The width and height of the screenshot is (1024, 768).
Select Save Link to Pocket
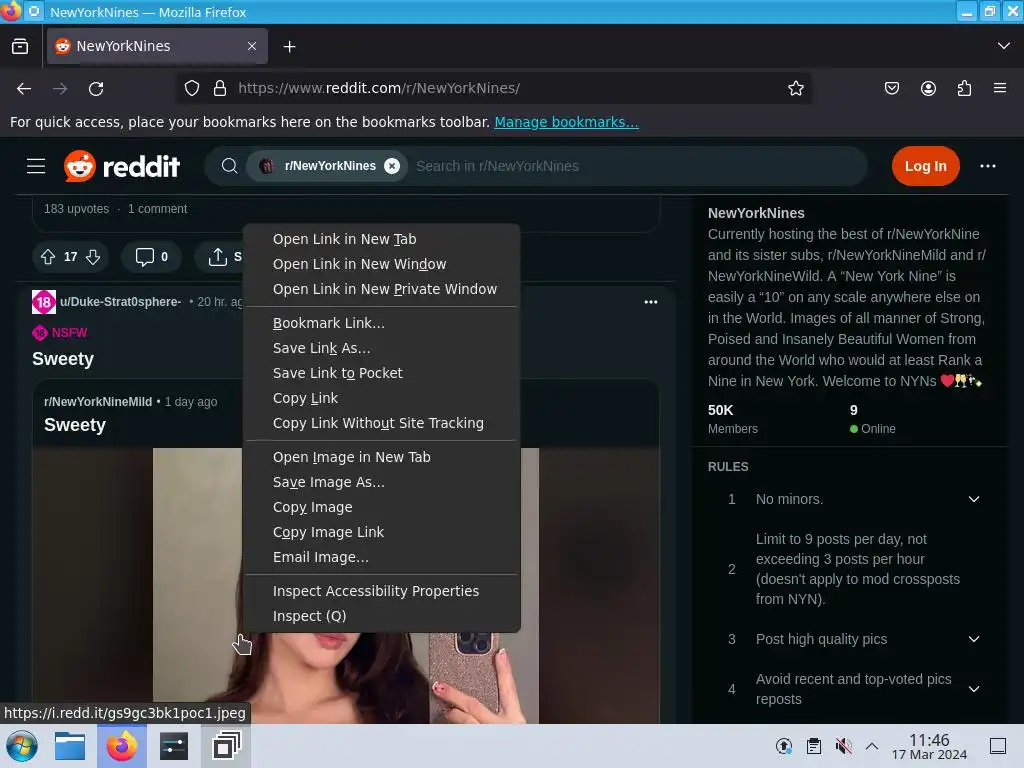381,373
